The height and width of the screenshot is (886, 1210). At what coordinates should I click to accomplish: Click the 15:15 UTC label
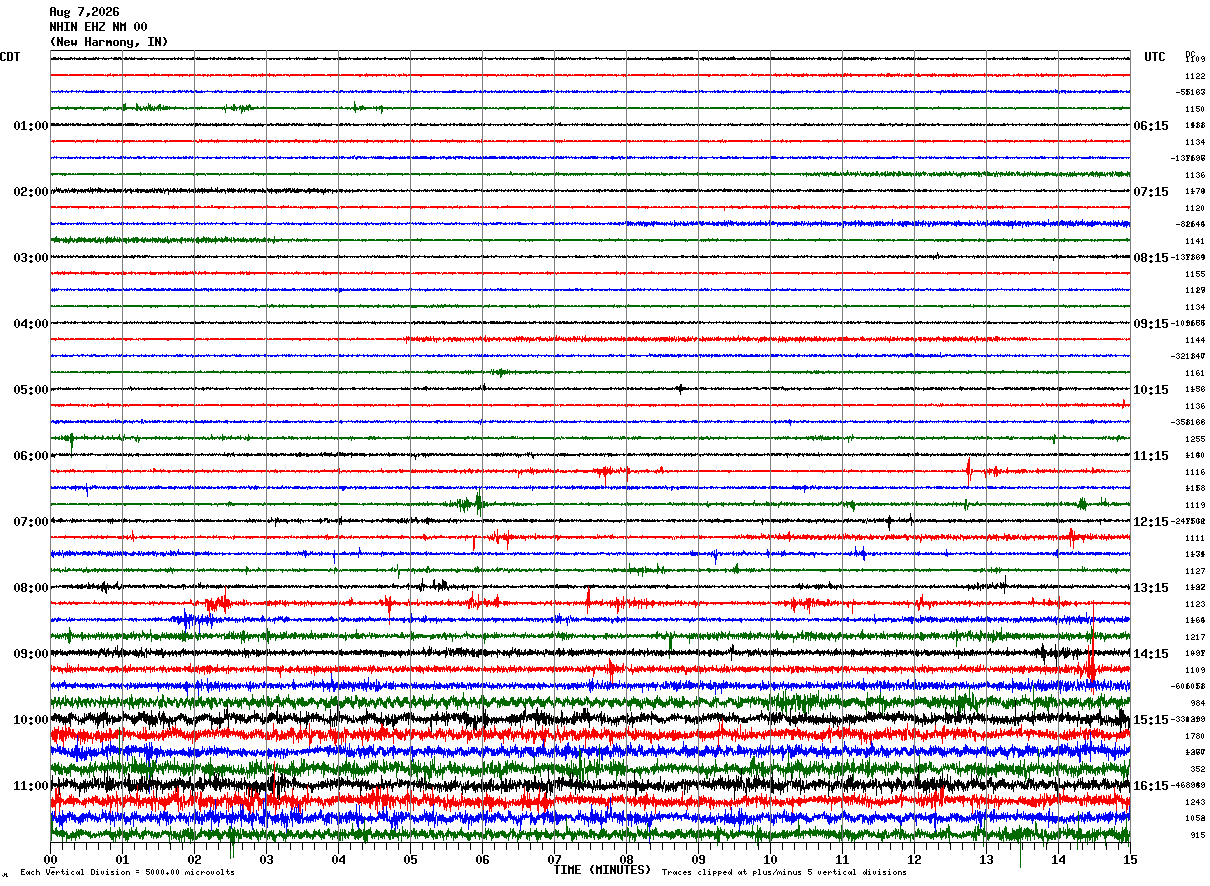(x=1151, y=720)
